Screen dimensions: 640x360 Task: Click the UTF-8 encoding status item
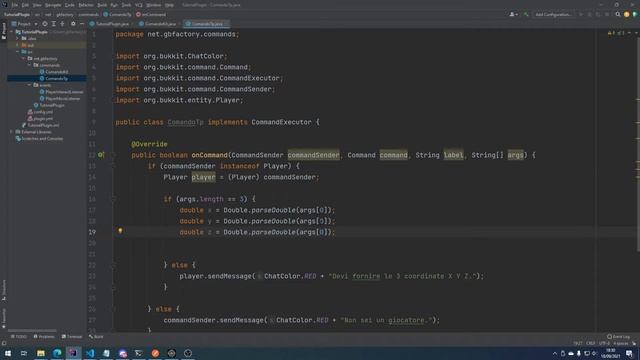[x=604, y=343]
